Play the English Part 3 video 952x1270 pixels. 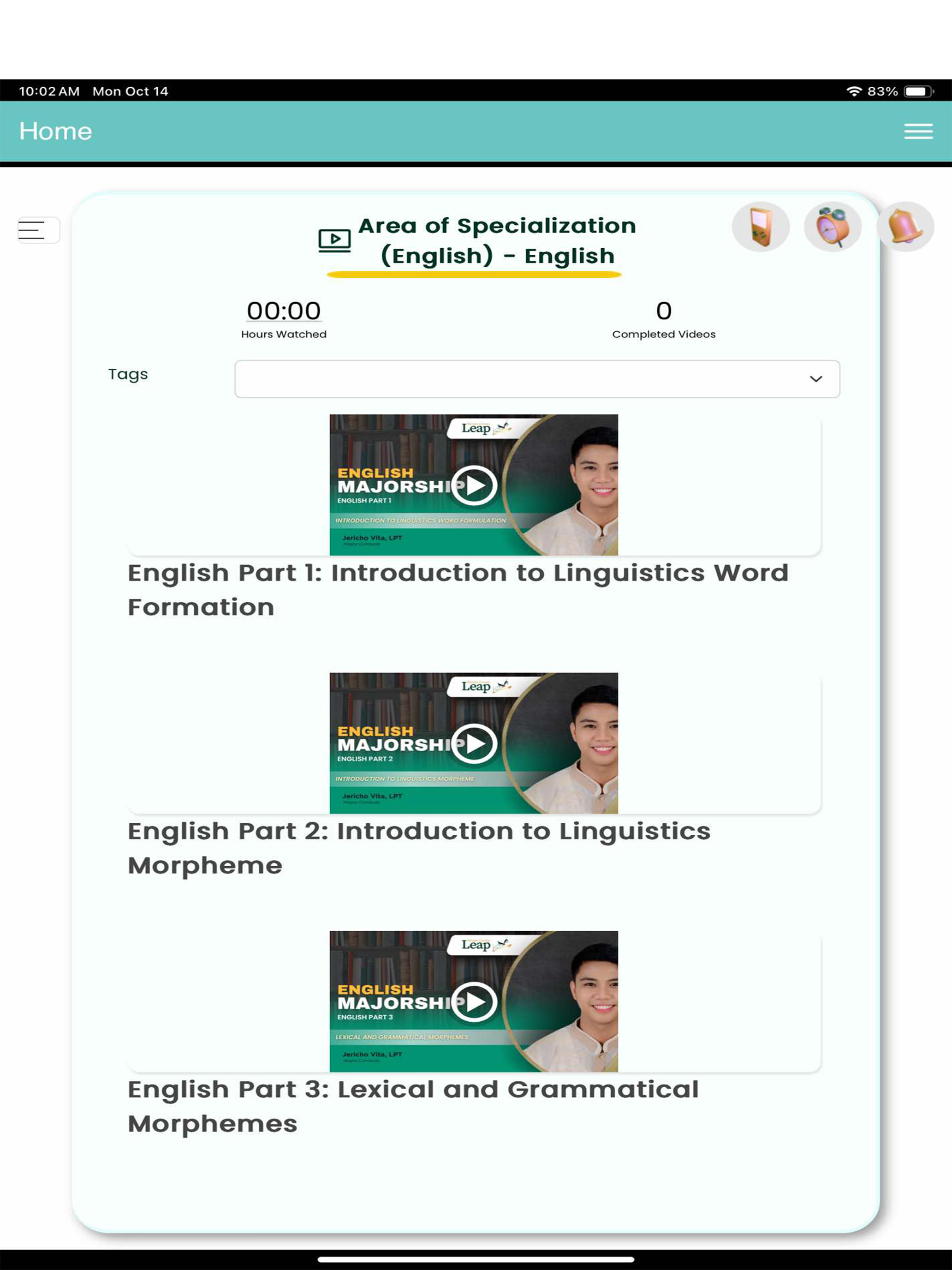tap(474, 1002)
